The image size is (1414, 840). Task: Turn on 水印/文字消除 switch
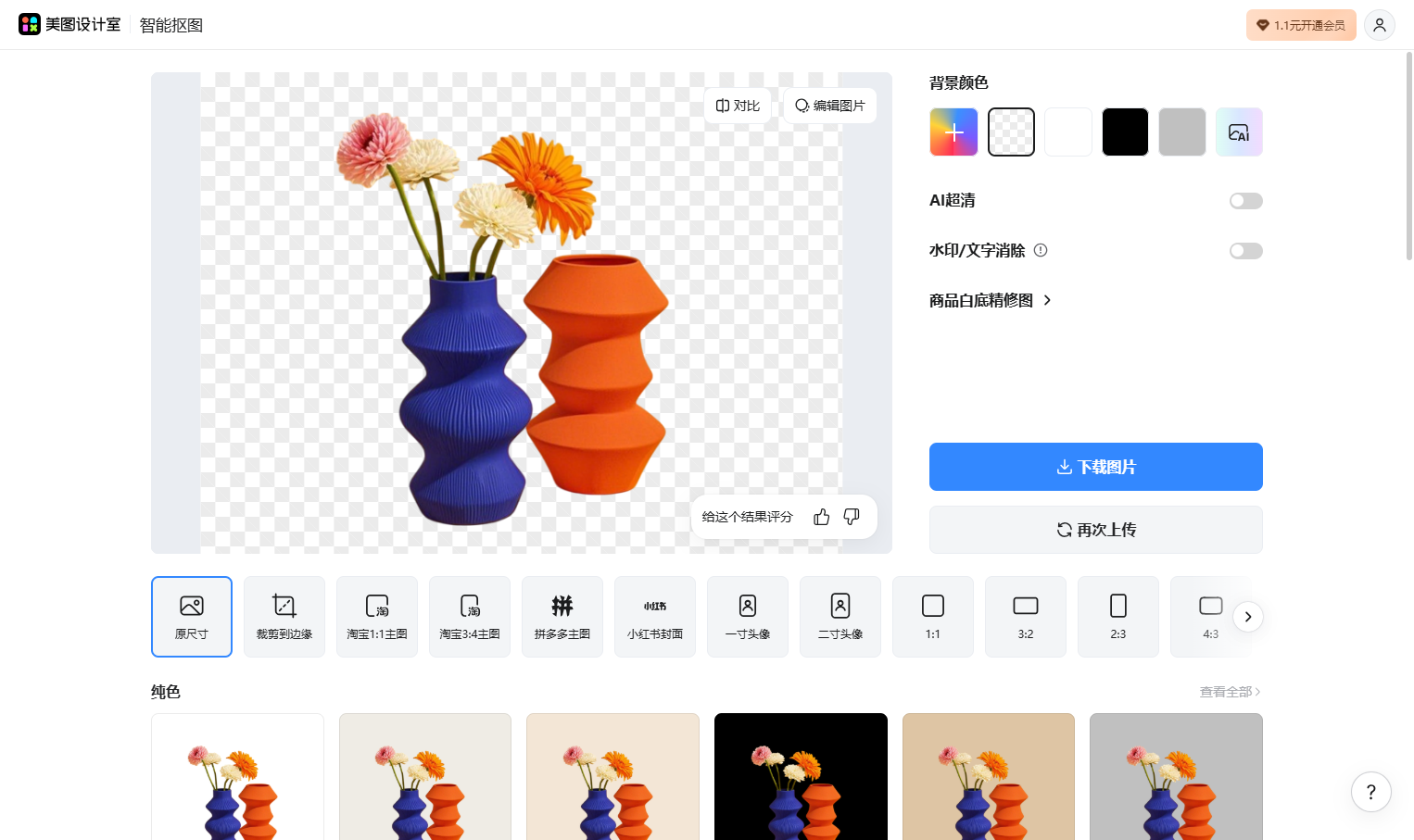pyautogui.click(x=1245, y=251)
